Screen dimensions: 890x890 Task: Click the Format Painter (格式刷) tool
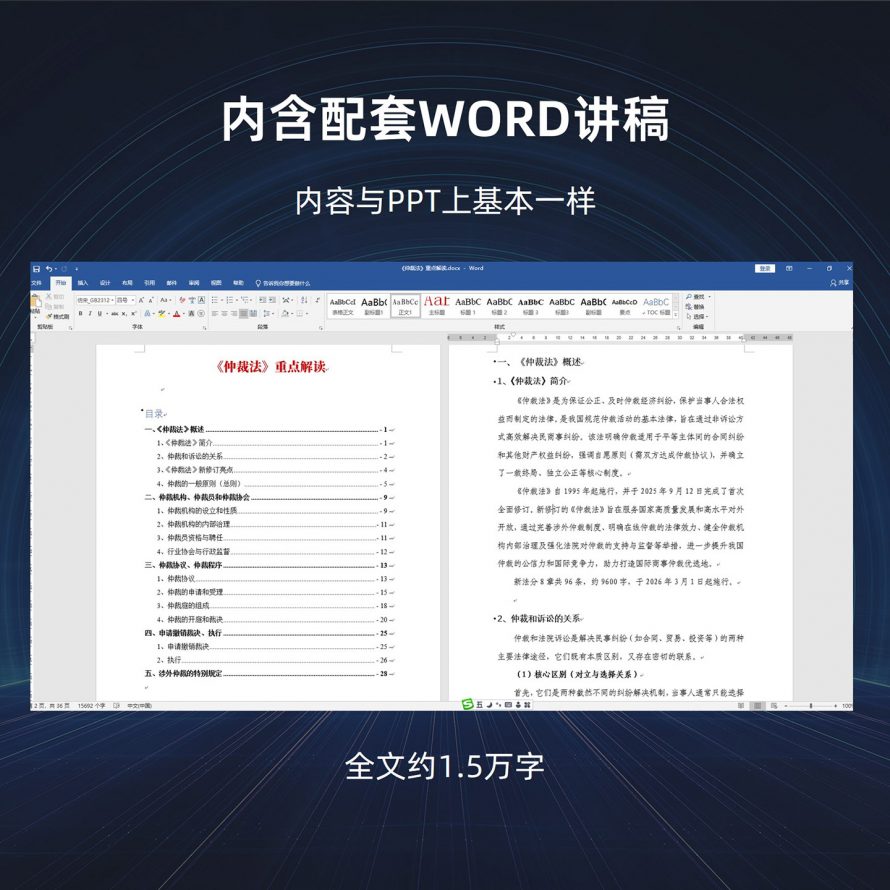[x=58, y=316]
